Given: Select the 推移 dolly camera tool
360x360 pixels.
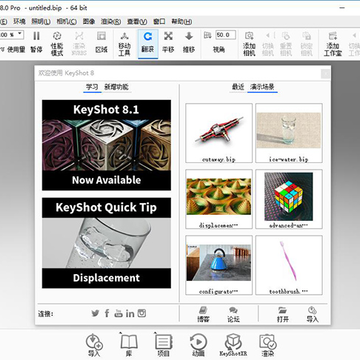Looking at the screenshot, I should point(189,42).
